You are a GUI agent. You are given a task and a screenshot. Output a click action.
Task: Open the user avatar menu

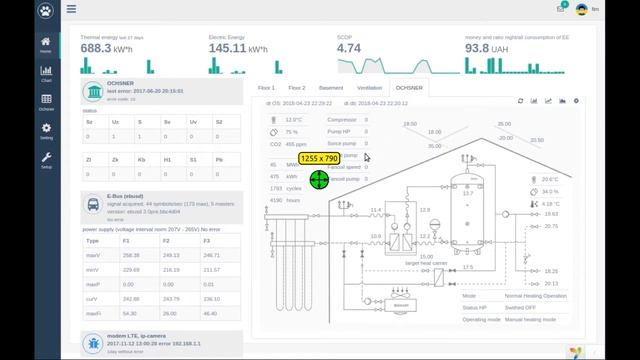pos(582,9)
